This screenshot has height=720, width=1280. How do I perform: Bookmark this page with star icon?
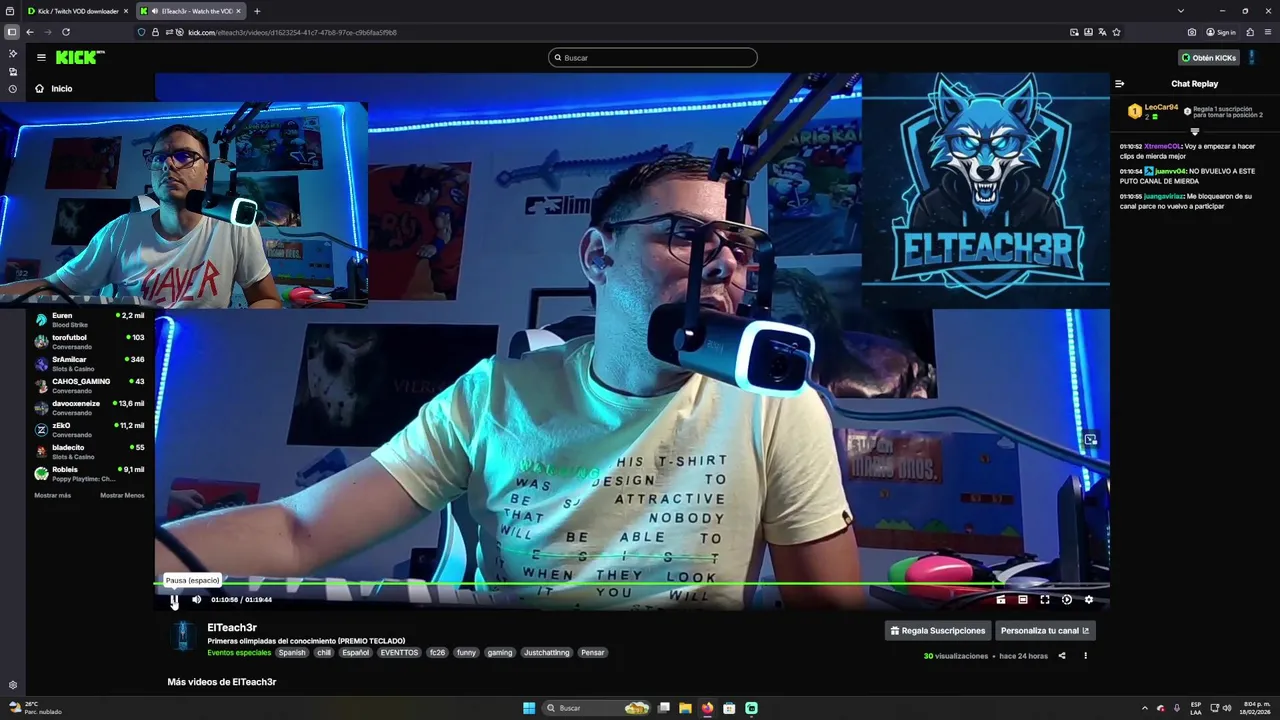1116,32
